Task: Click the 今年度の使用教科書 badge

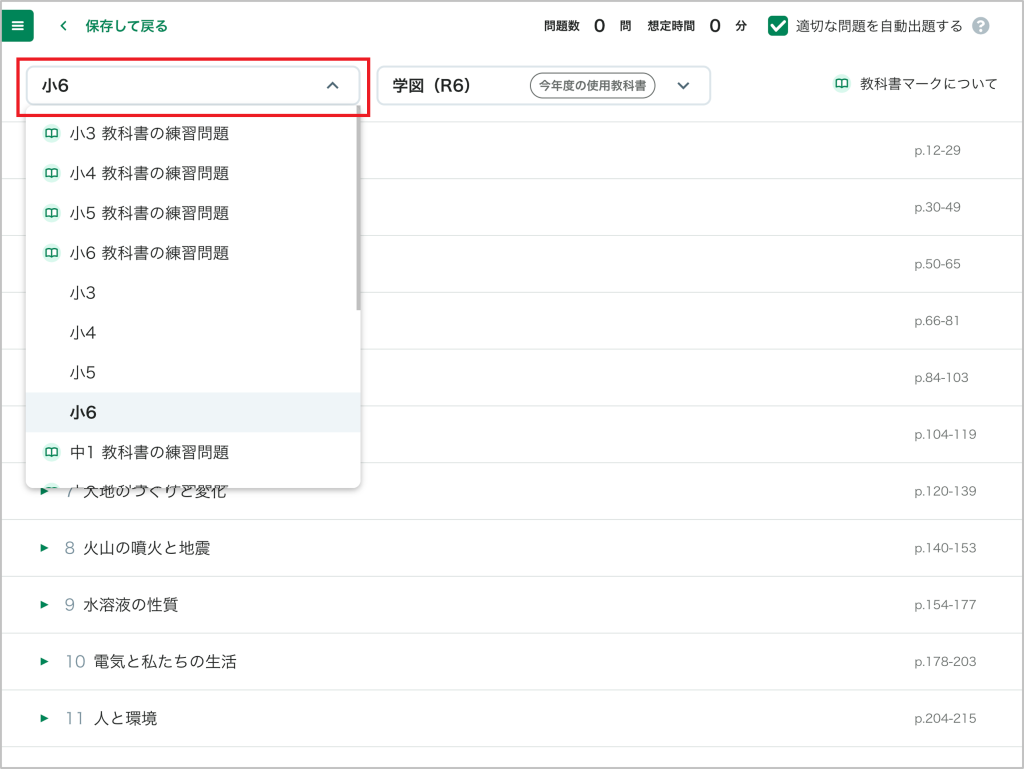Action: (x=592, y=86)
